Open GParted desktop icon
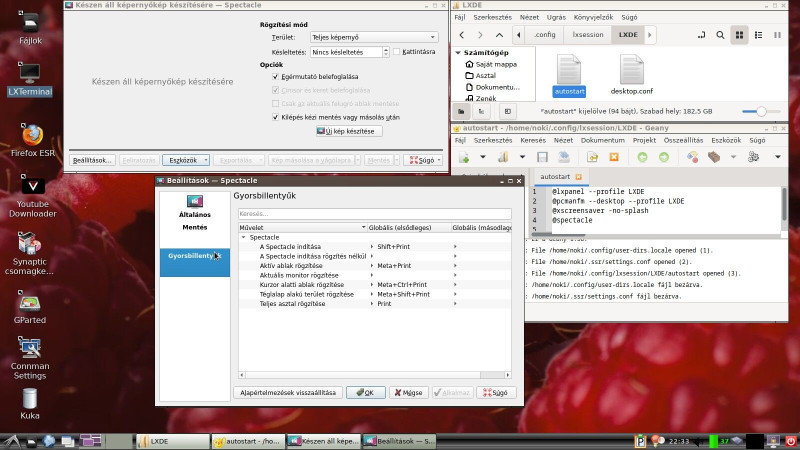Image resolution: width=800 pixels, height=450 pixels. click(30, 308)
